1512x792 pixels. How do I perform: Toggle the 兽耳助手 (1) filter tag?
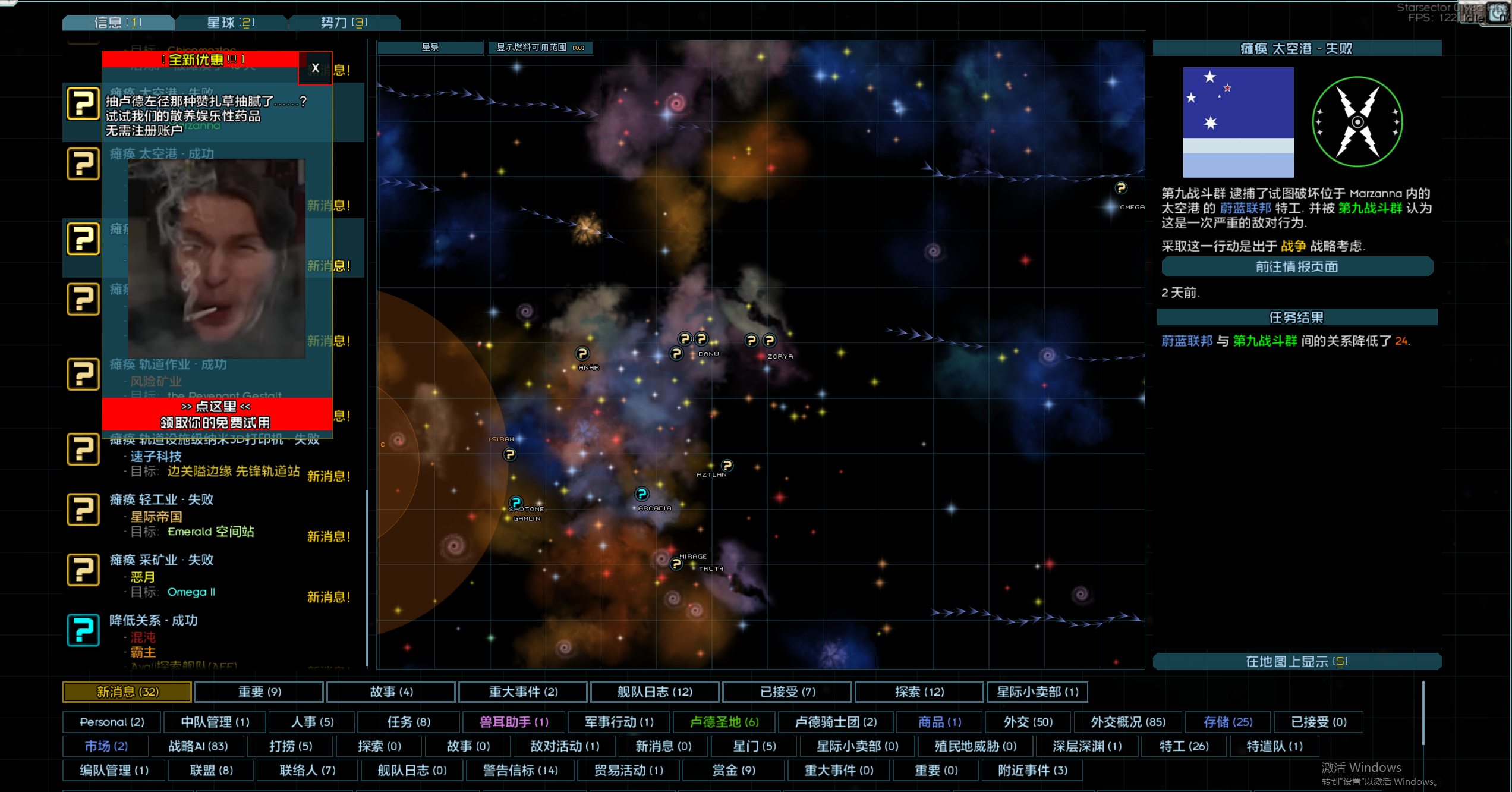tap(514, 722)
